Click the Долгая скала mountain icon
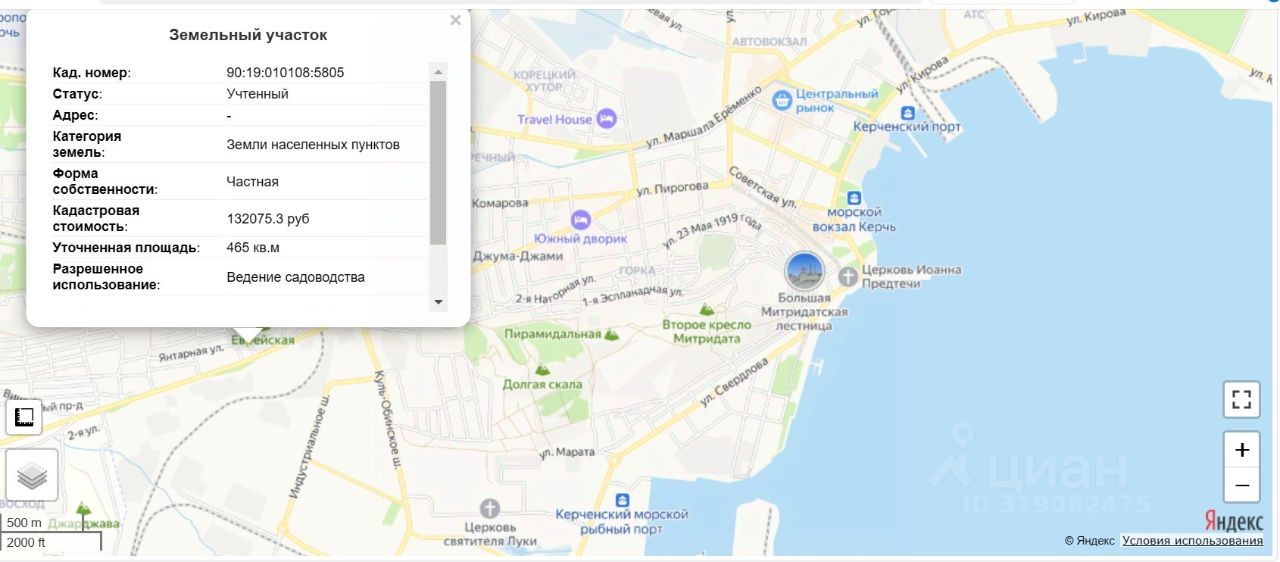 [543, 369]
